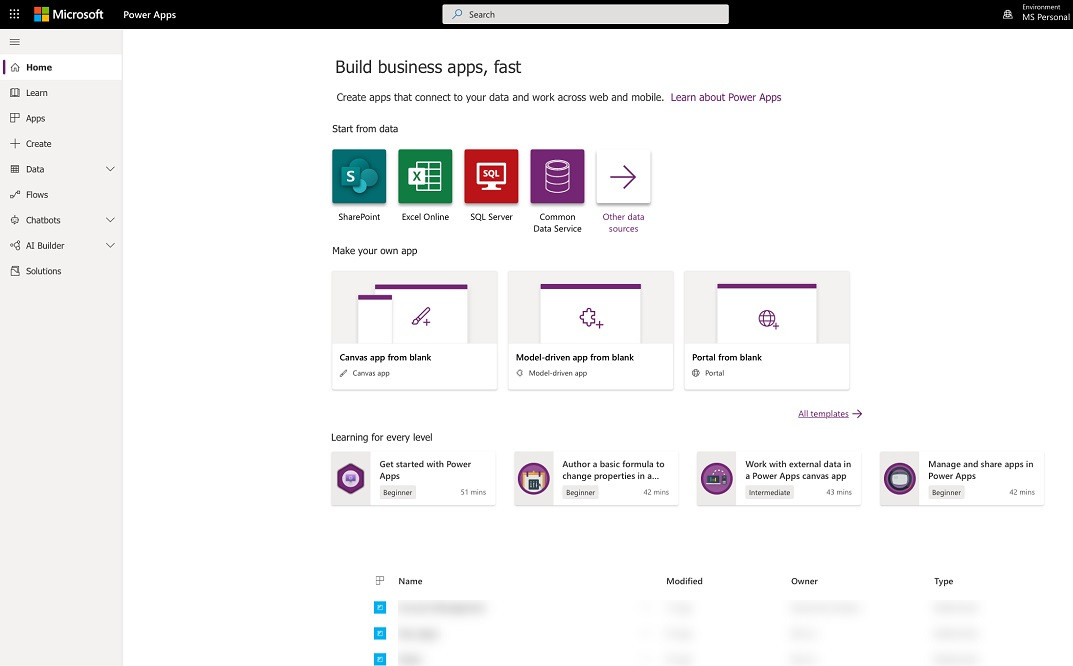The width and height of the screenshot is (1073, 666).
Task: Click the Solutions icon in sidebar
Action: tap(15, 271)
